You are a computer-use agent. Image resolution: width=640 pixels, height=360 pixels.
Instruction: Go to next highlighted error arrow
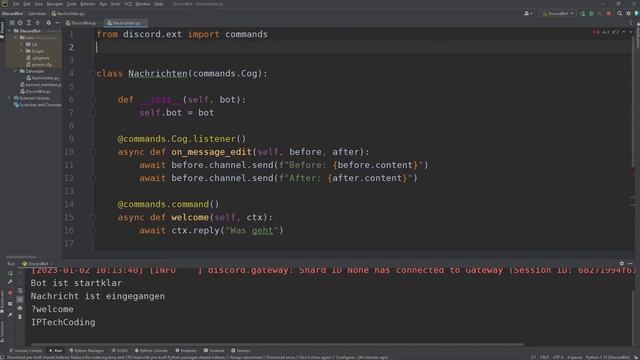point(630,31)
